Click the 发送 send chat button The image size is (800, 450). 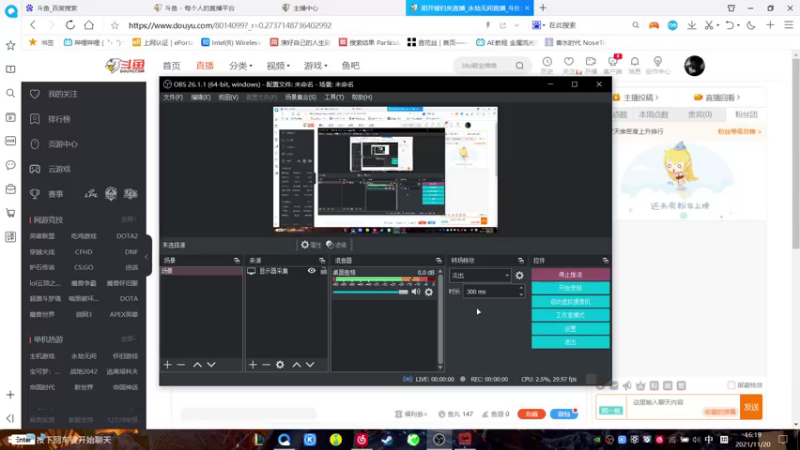pyautogui.click(x=751, y=407)
